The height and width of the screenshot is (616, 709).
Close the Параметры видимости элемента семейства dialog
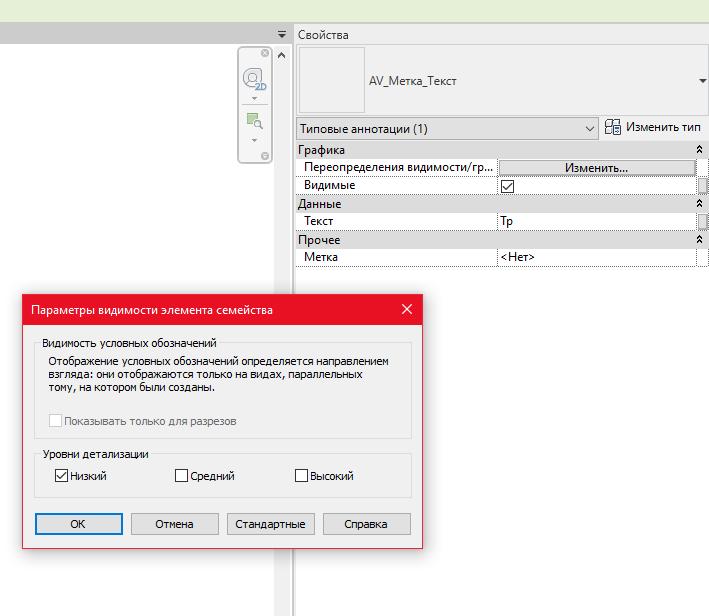(x=406, y=309)
